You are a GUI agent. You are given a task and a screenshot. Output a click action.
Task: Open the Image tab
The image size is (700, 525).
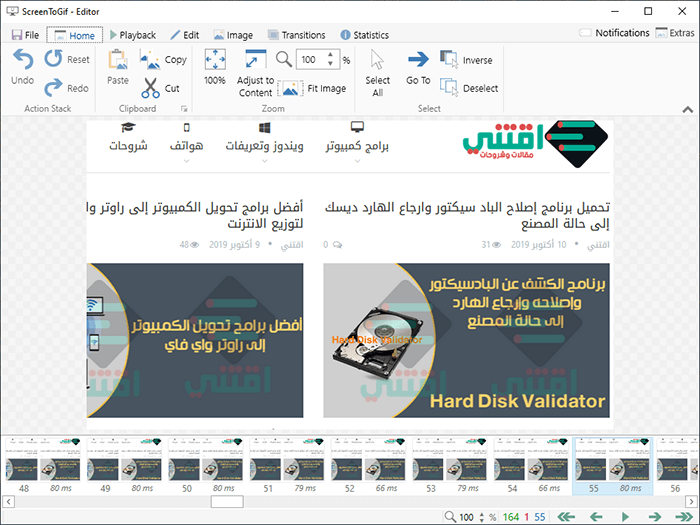click(x=233, y=35)
